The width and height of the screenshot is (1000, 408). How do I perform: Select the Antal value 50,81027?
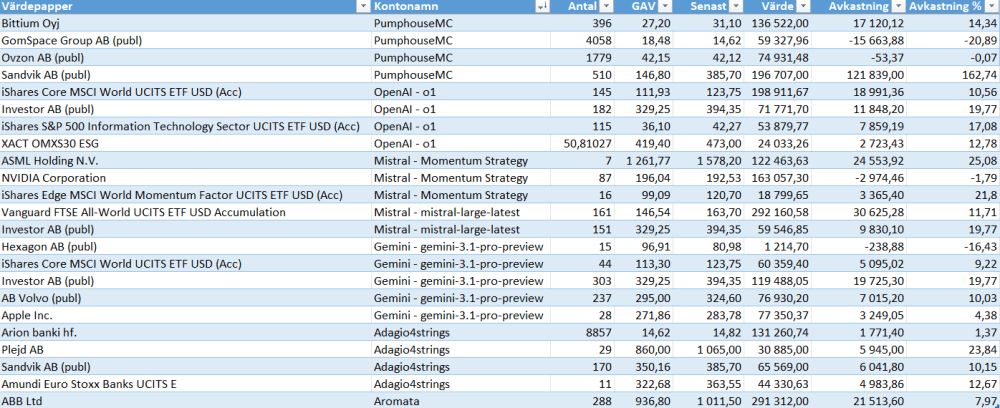(583, 143)
